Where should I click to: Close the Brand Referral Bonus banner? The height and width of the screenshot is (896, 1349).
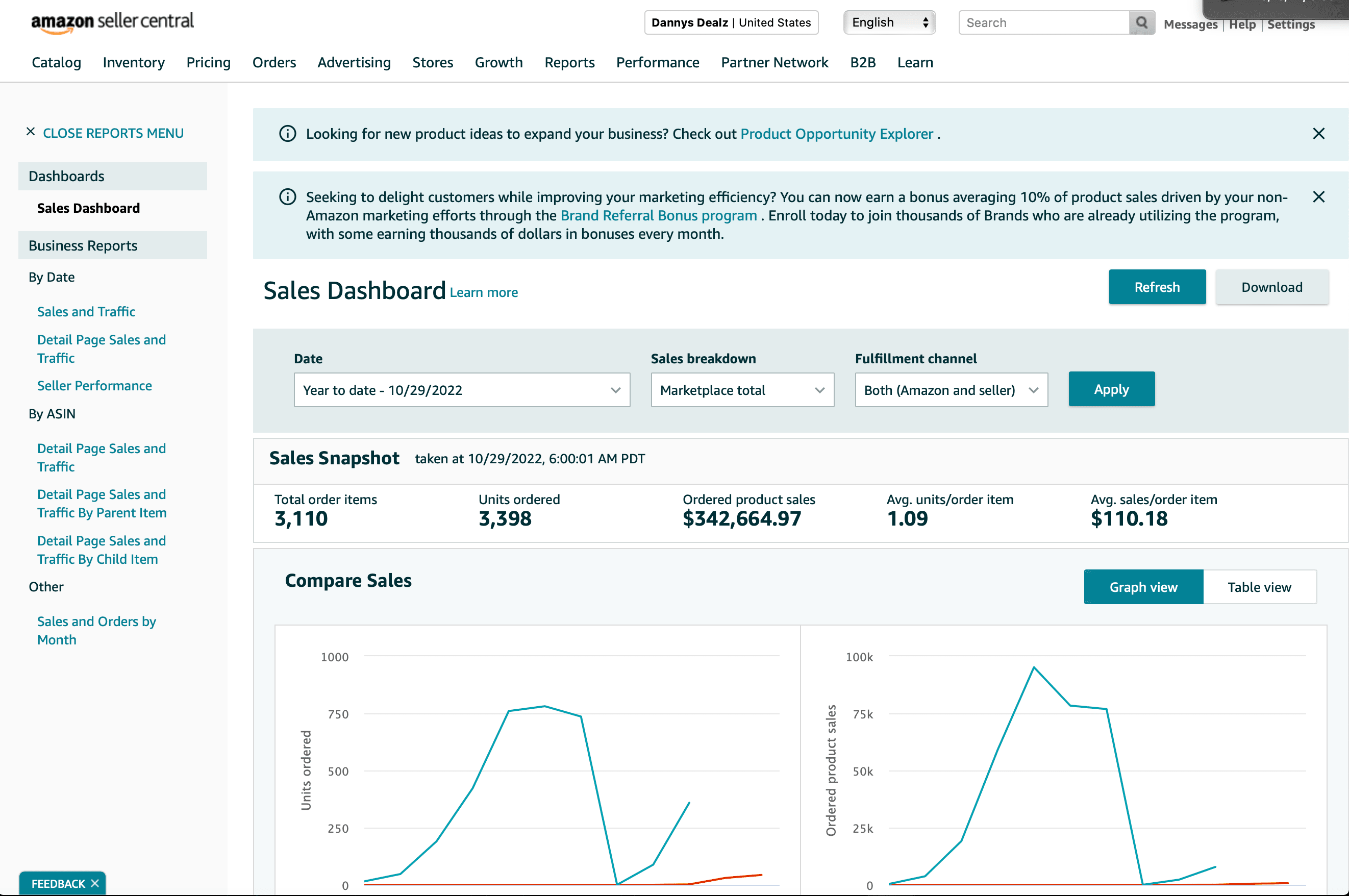(x=1318, y=197)
